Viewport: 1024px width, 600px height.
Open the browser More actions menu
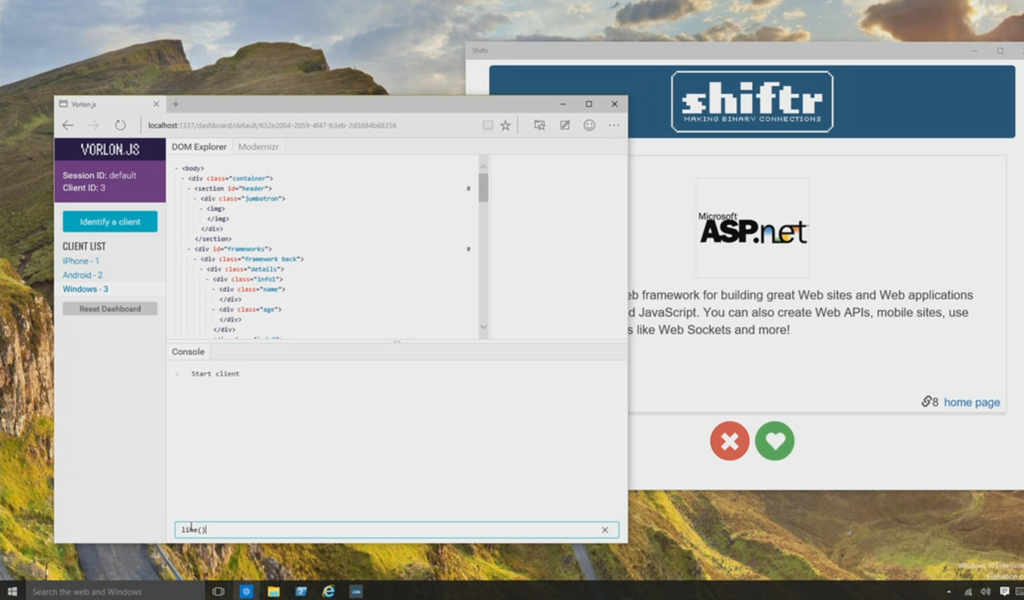click(614, 125)
